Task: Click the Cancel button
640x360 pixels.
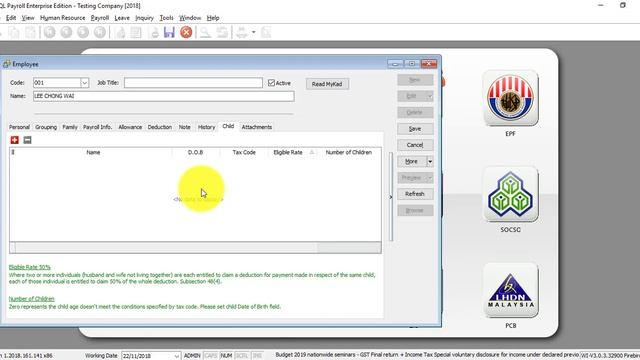Action: point(415,145)
